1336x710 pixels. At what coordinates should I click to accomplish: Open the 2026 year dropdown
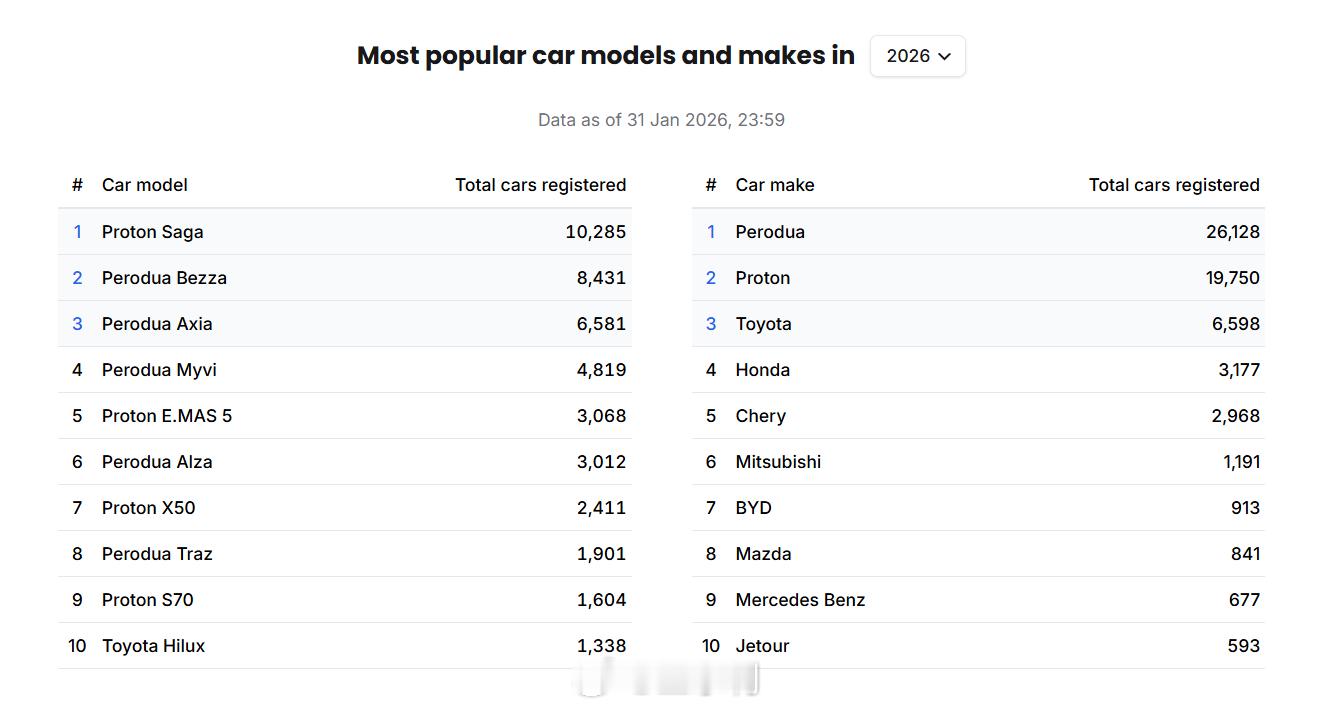coord(917,56)
